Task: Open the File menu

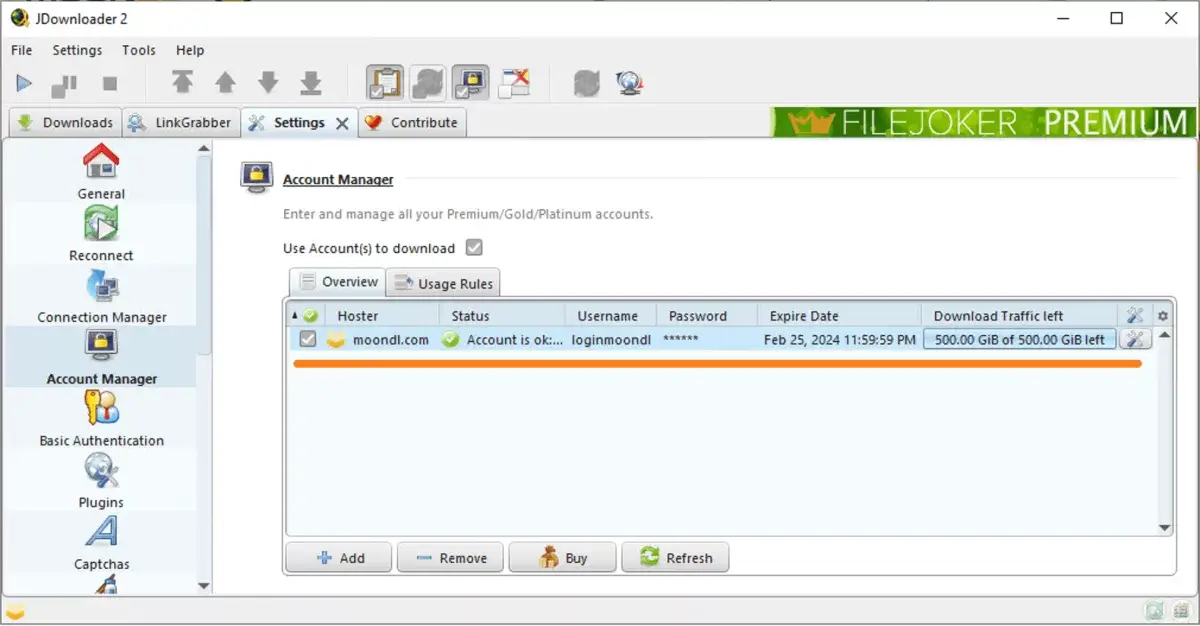Action: pyautogui.click(x=21, y=50)
